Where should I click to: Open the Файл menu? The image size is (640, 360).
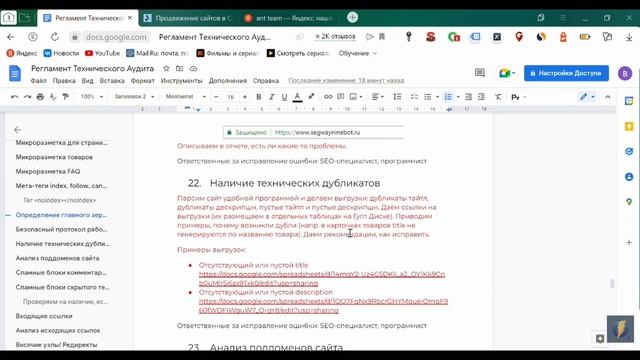pyautogui.click(x=39, y=81)
